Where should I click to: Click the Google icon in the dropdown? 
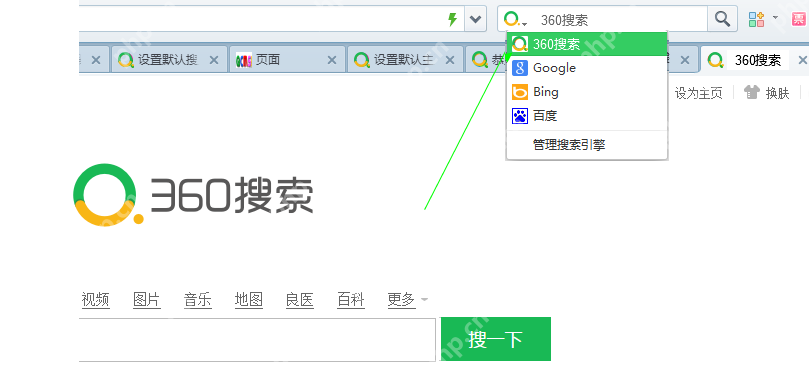click(520, 68)
